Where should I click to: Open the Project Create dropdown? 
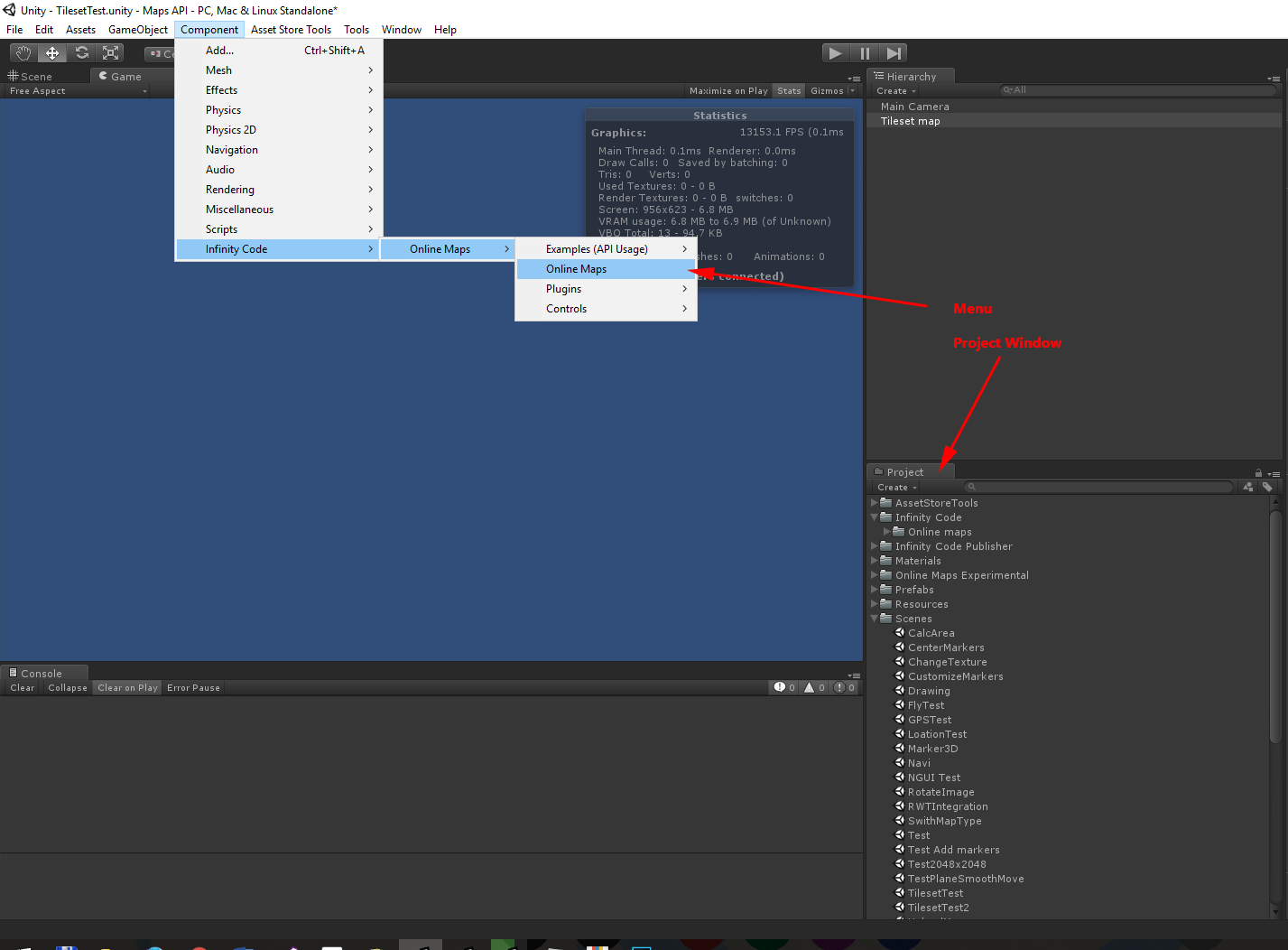coord(897,487)
